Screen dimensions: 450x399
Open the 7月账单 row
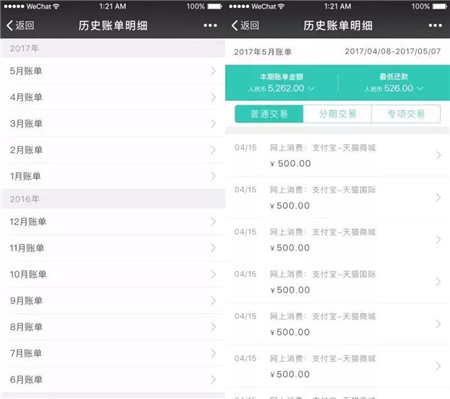113,353
